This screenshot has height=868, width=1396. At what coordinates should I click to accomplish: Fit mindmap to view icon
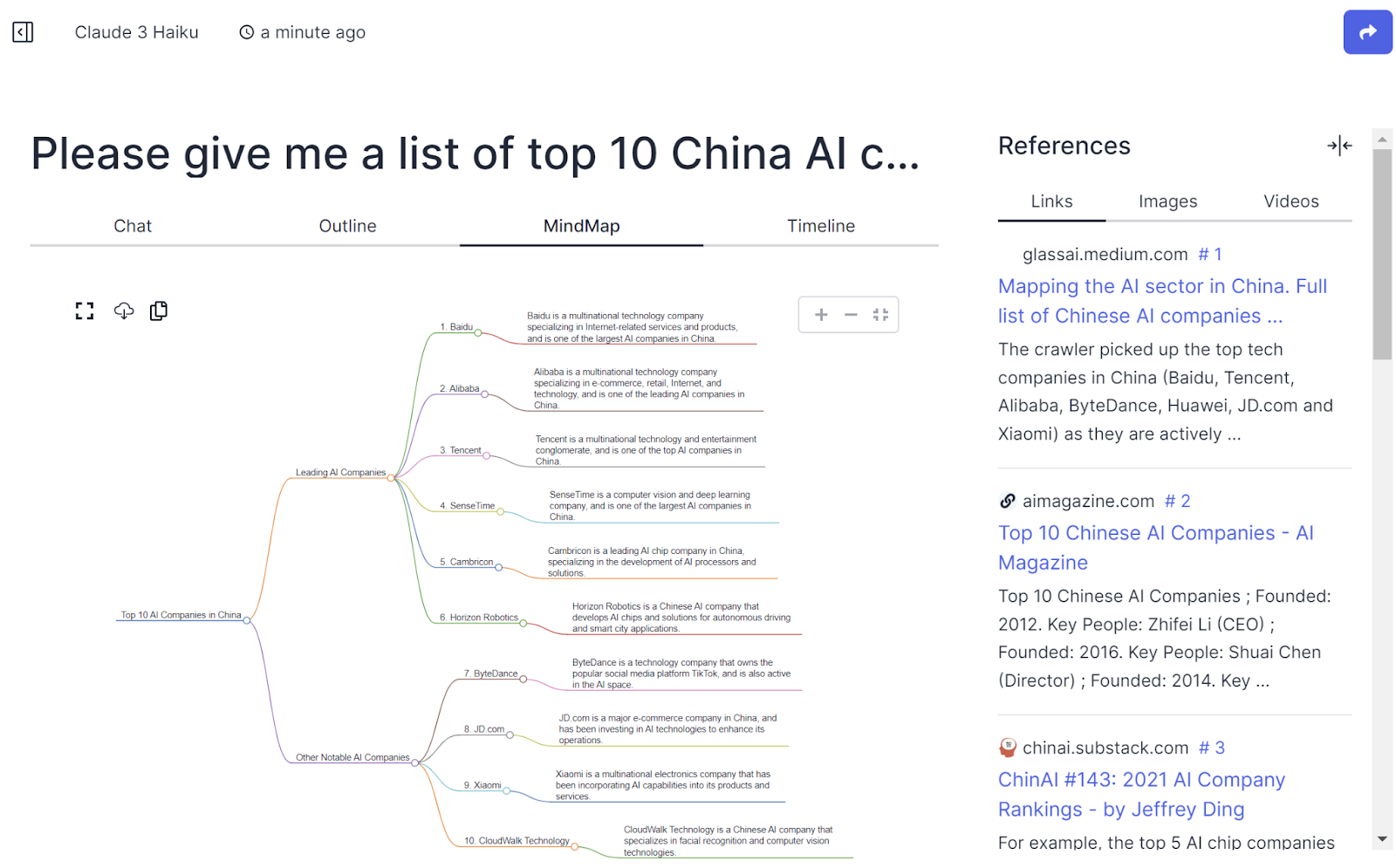[x=880, y=315]
